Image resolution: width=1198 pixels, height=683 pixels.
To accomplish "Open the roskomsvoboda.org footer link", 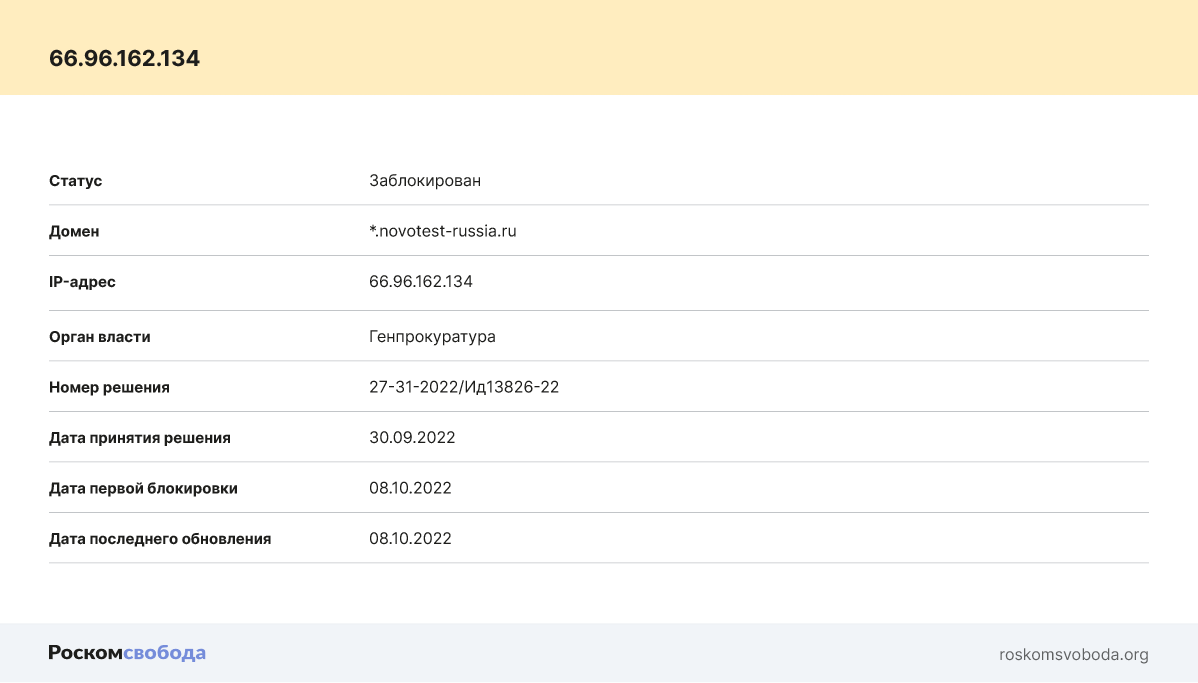I will point(1073,655).
